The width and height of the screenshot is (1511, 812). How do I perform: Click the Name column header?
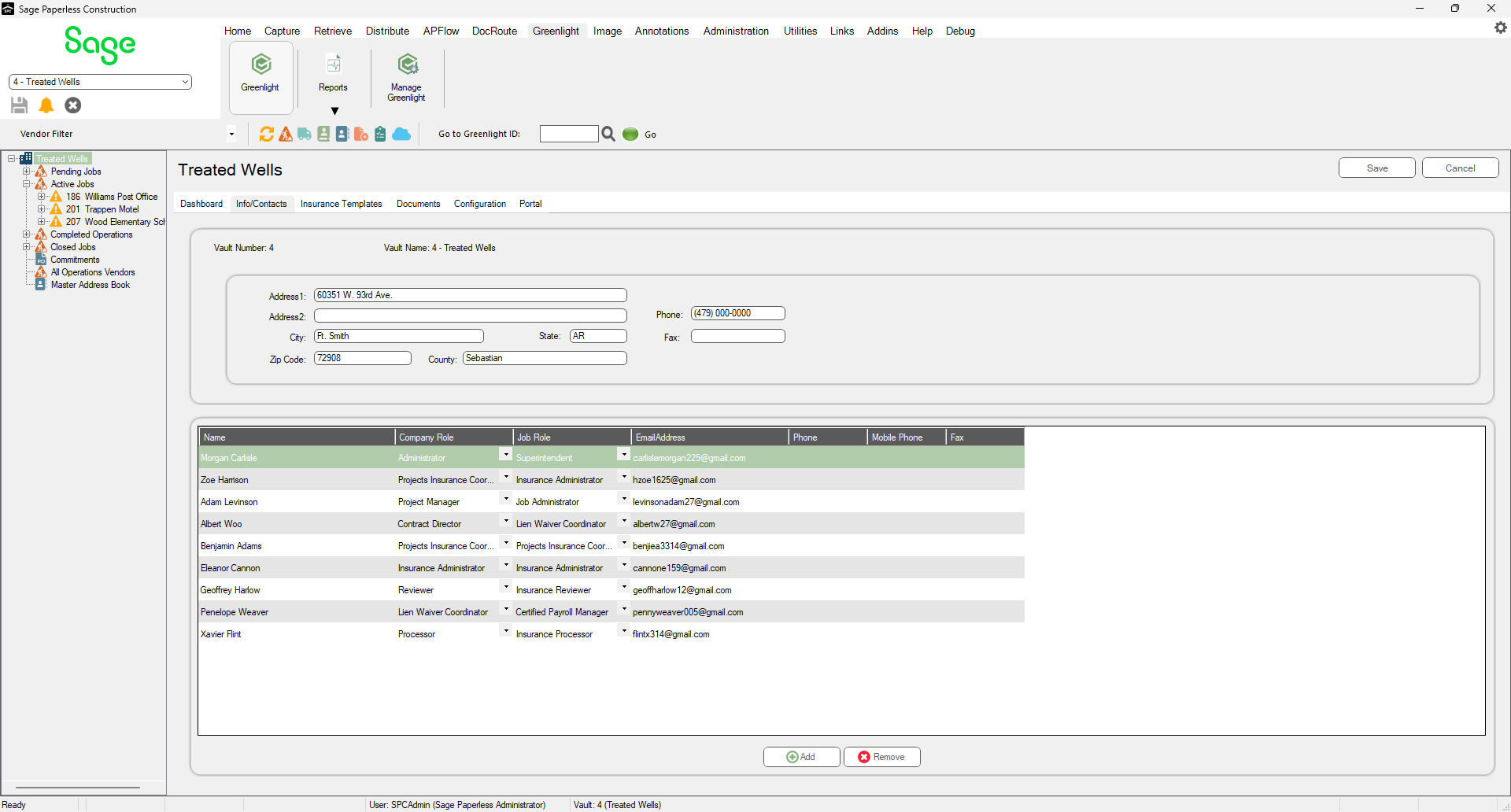pyautogui.click(x=297, y=437)
